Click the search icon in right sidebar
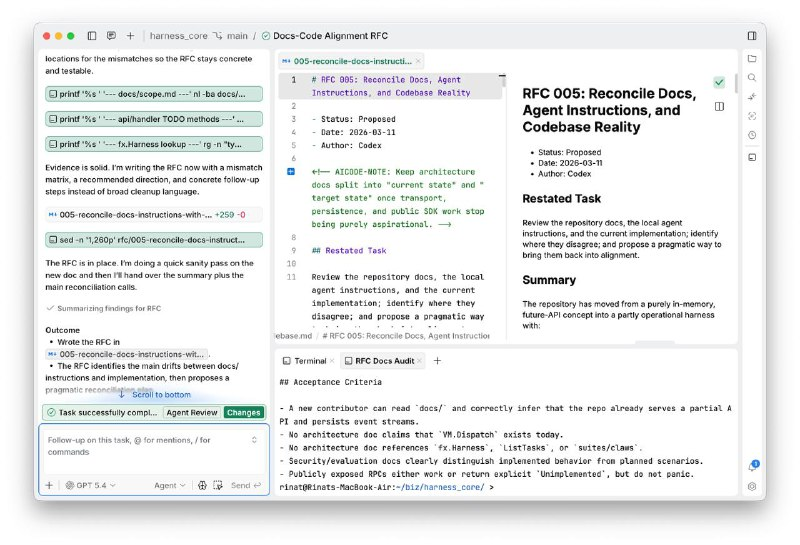 [x=752, y=78]
